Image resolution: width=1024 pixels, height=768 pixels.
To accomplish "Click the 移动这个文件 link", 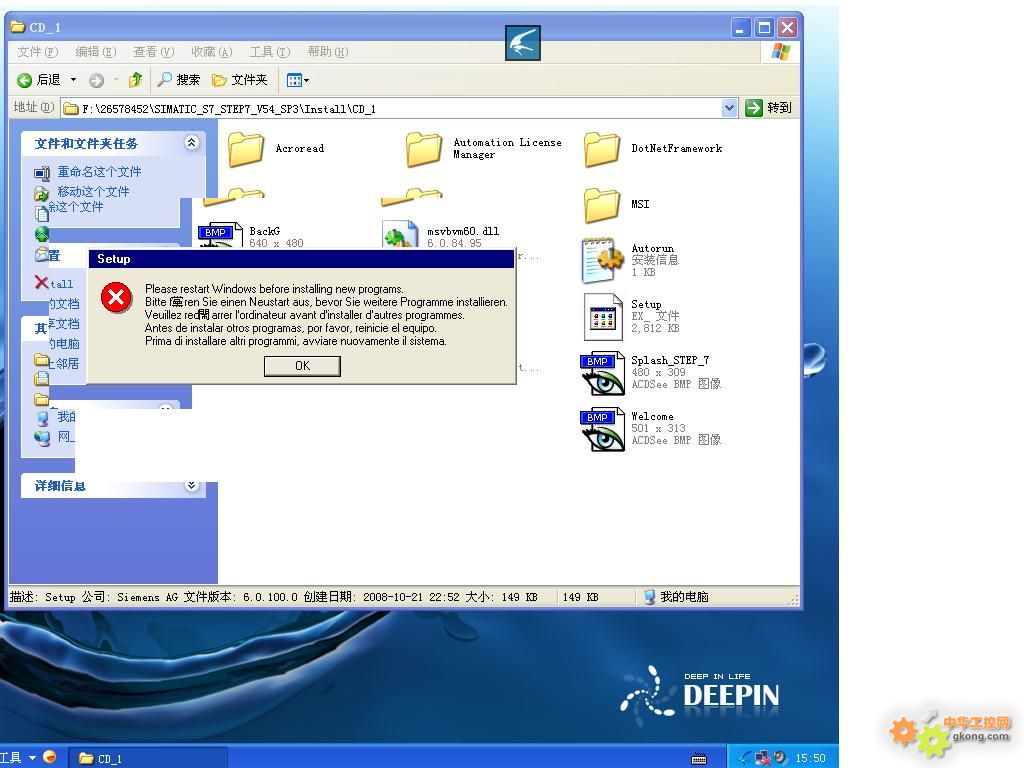I will coord(93,191).
